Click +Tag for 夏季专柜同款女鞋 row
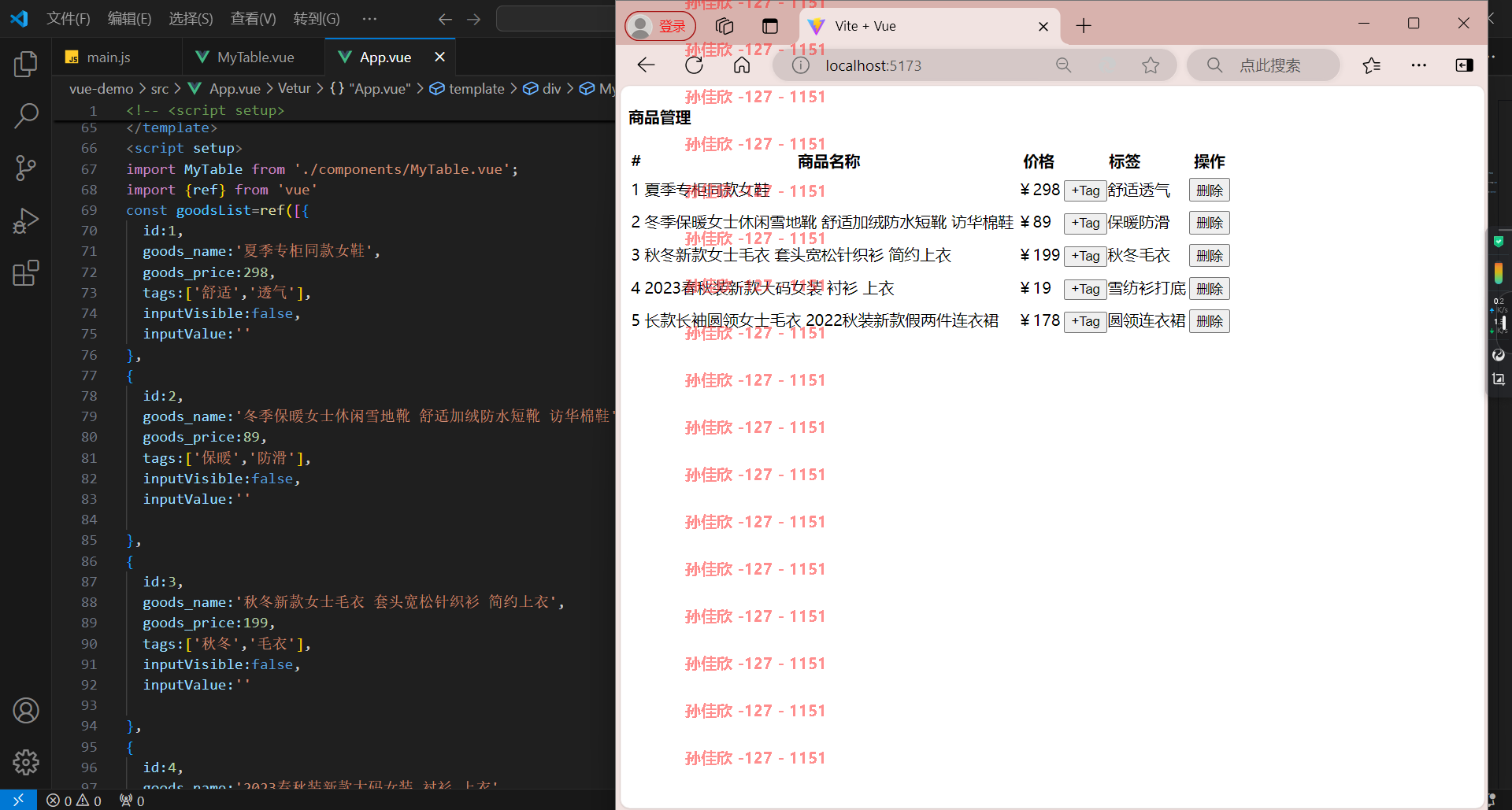Screen dimensions: 1512x810 (1085, 190)
